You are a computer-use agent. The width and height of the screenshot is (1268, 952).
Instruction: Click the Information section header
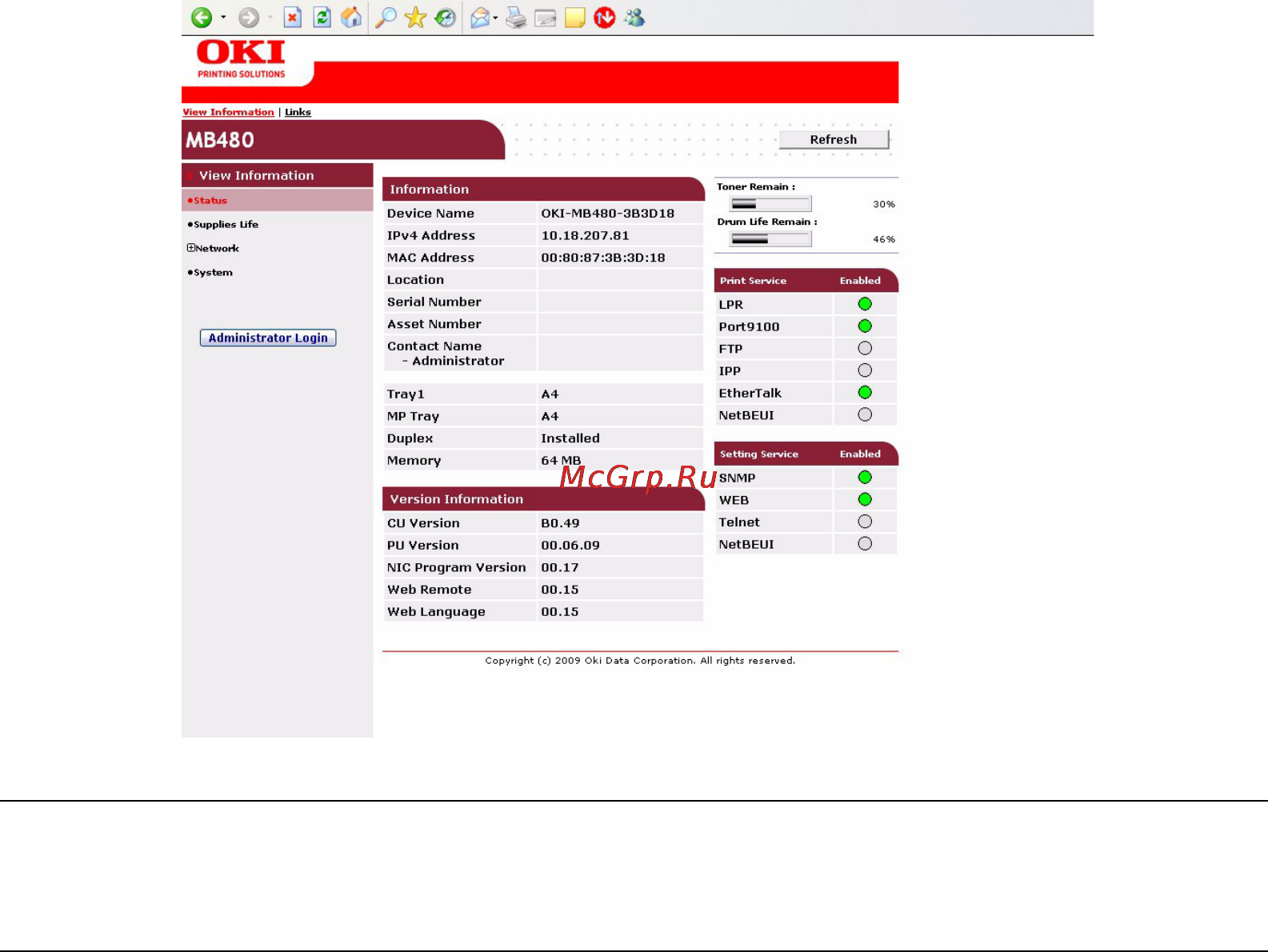543,189
